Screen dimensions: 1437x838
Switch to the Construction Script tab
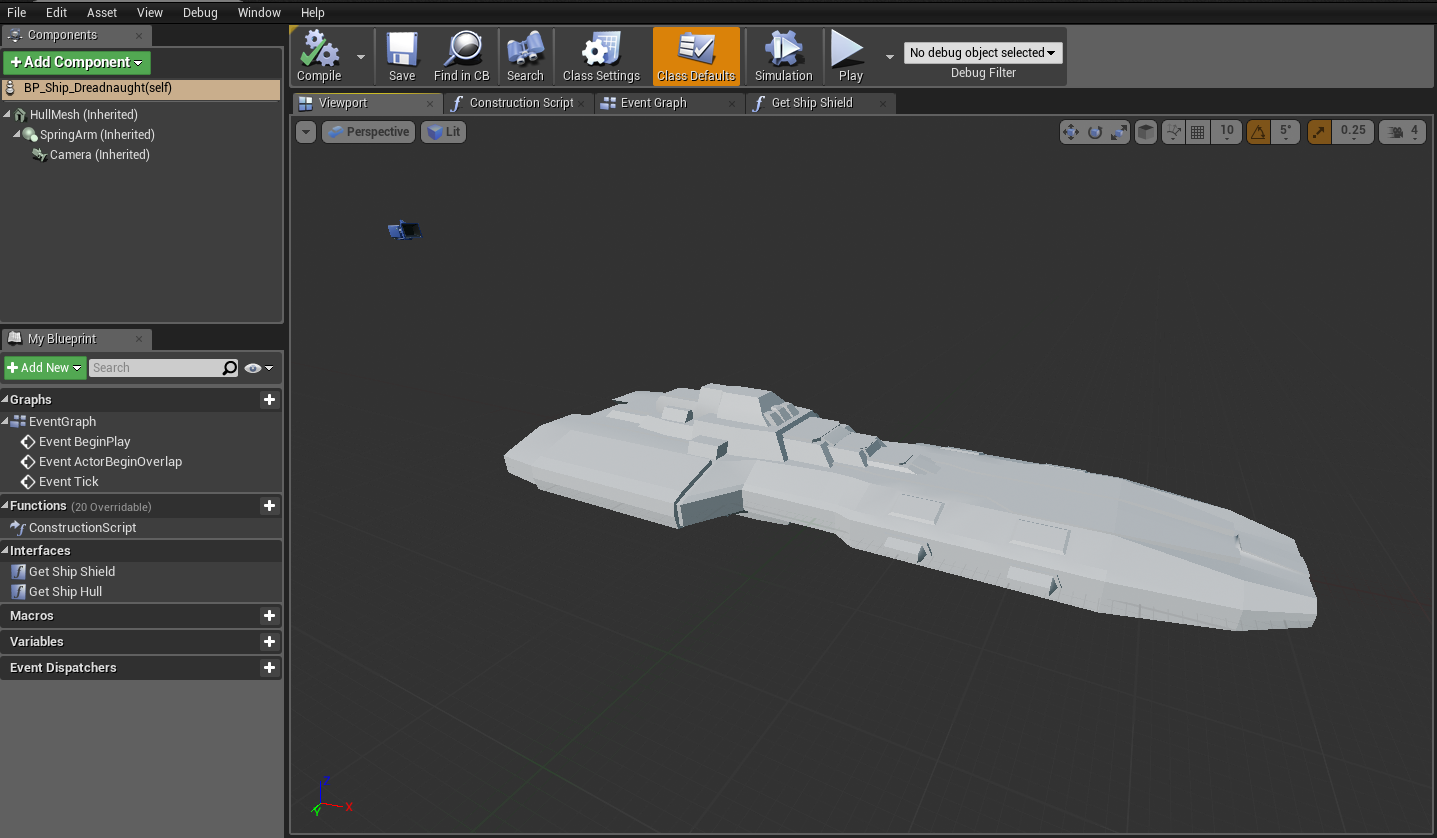click(519, 103)
